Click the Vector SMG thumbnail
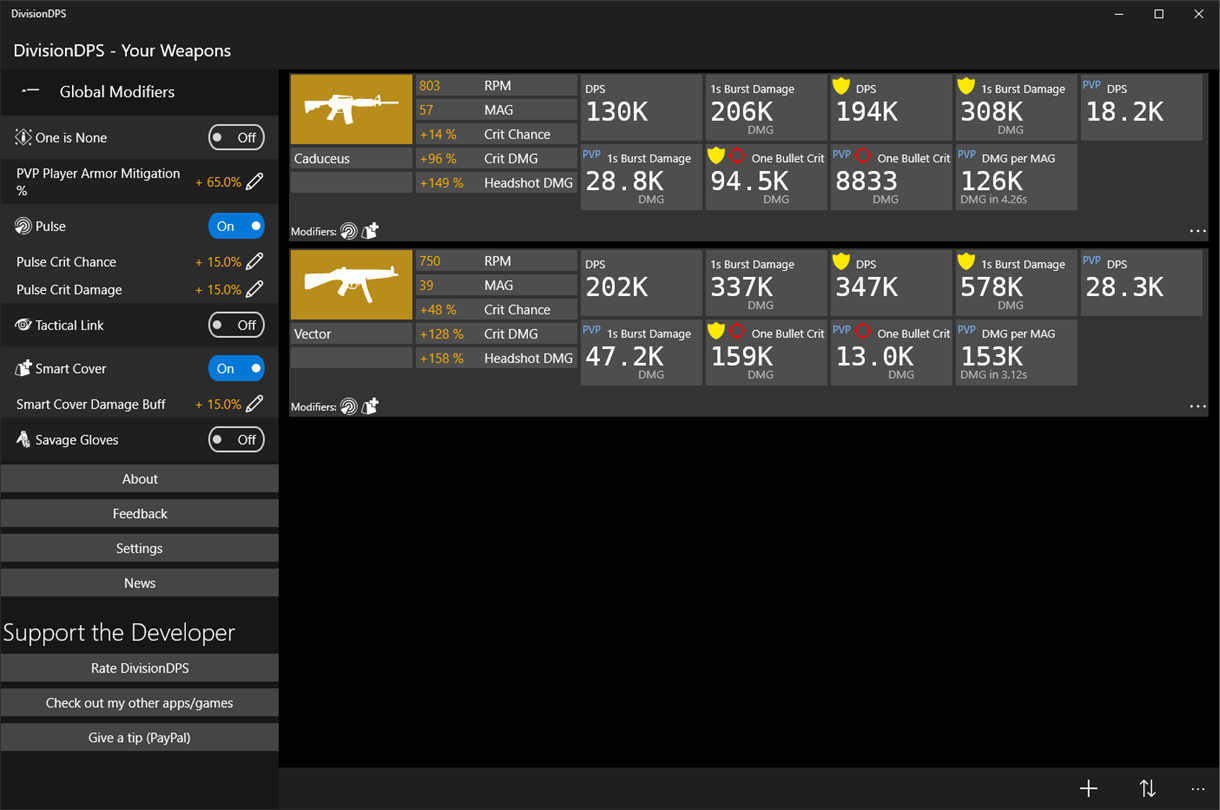The height and width of the screenshot is (810, 1220). click(x=351, y=285)
